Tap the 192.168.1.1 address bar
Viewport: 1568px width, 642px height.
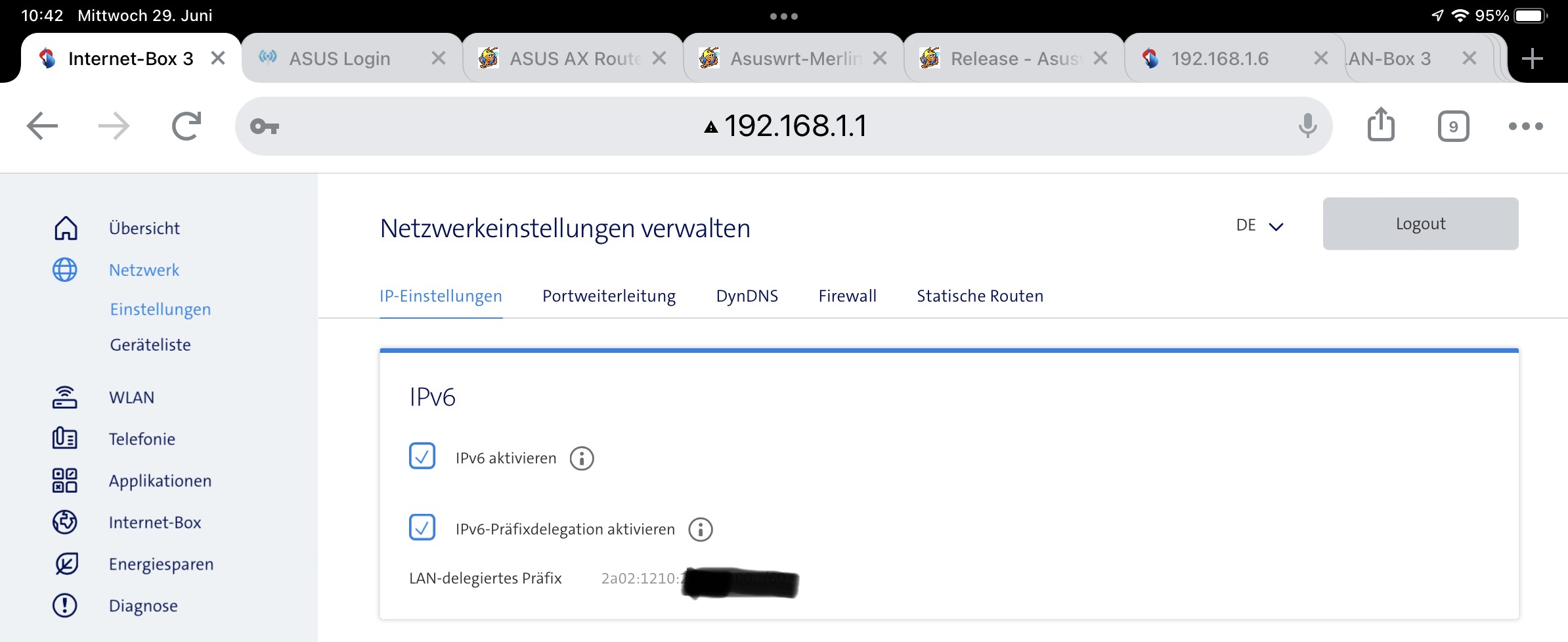click(795, 126)
